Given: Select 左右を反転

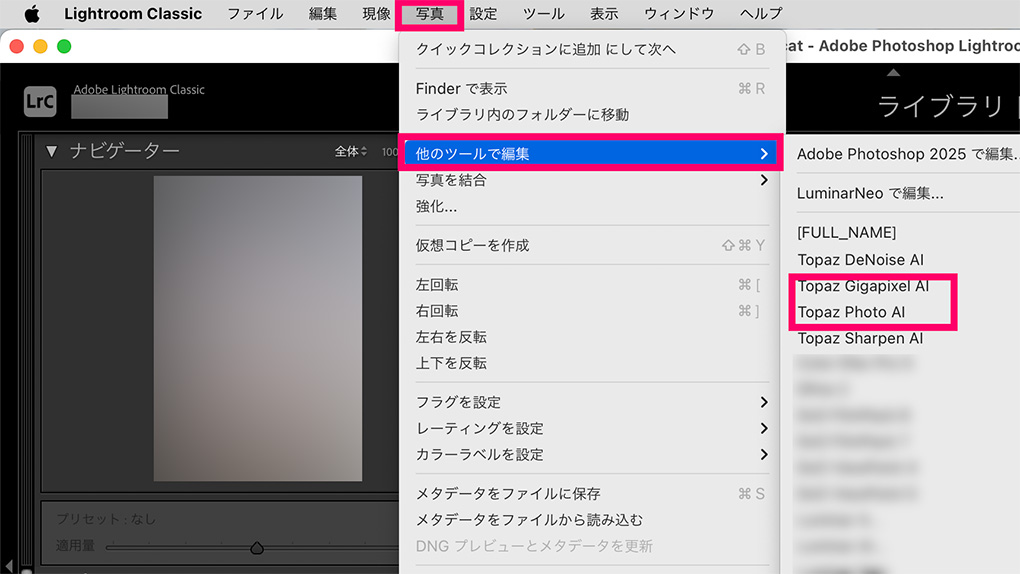Looking at the screenshot, I should pyautogui.click(x=591, y=337).
